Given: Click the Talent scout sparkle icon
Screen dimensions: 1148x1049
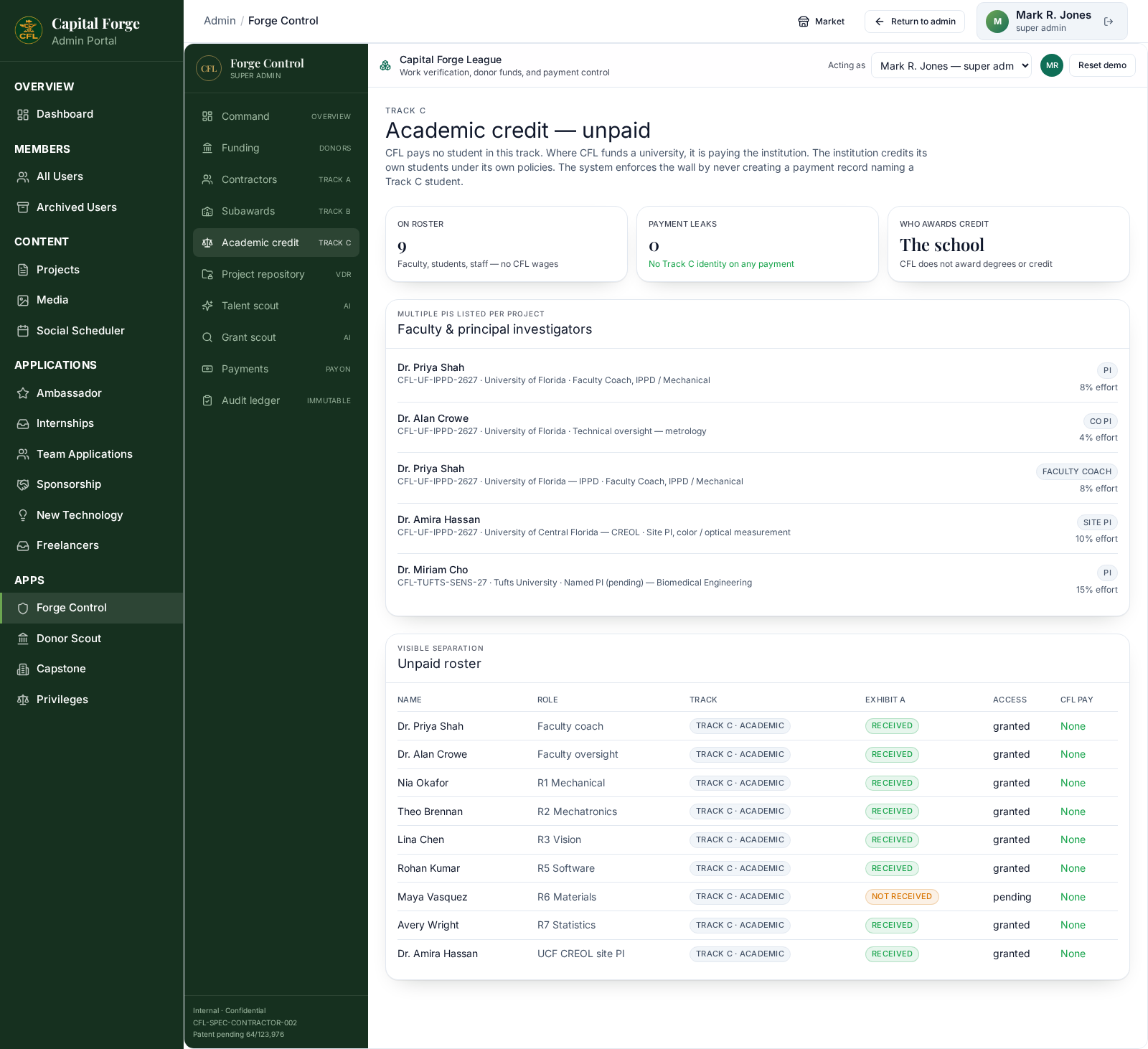Looking at the screenshot, I should tap(207, 306).
